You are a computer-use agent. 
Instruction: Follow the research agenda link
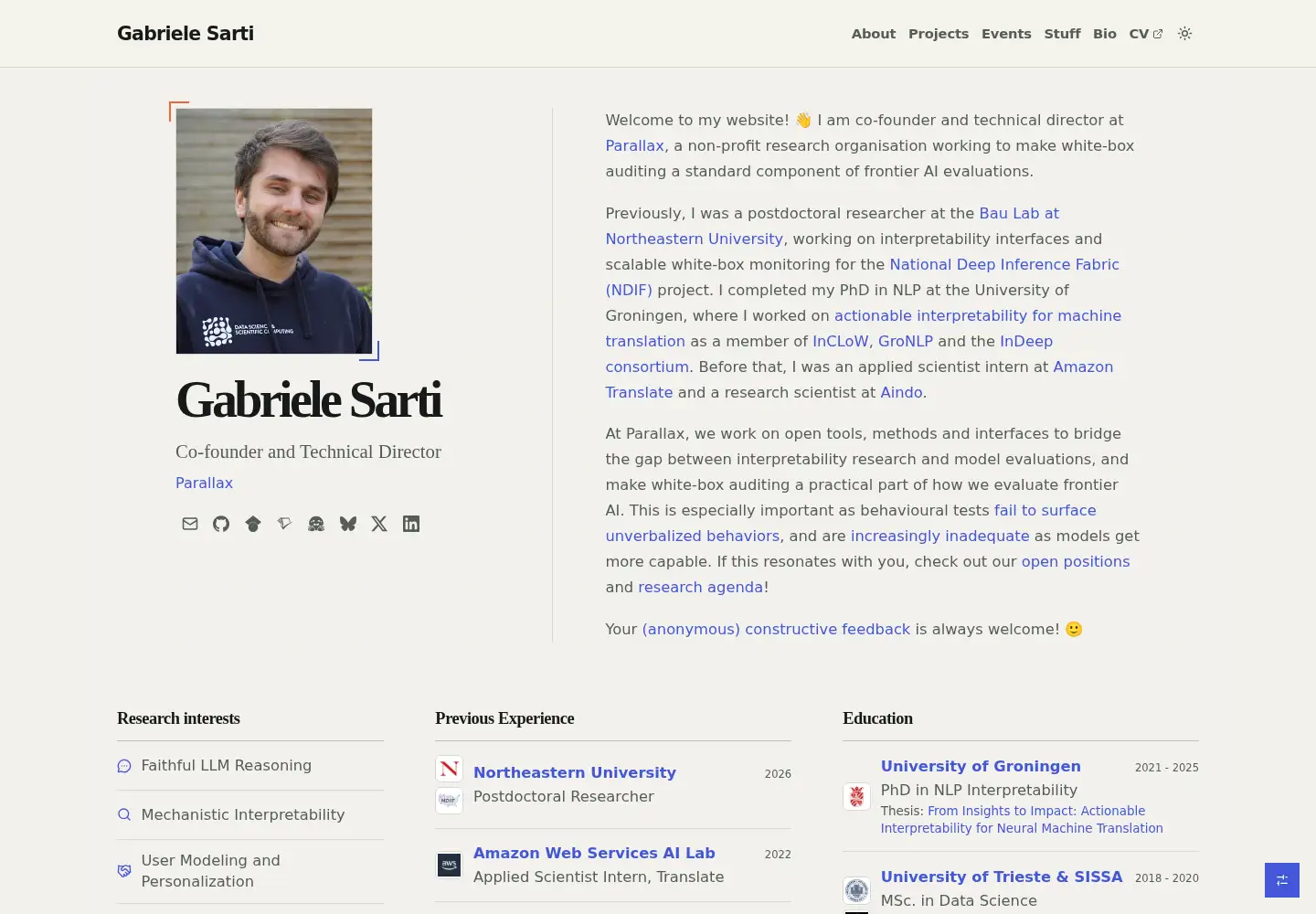pyautogui.click(x=700, y=587)
